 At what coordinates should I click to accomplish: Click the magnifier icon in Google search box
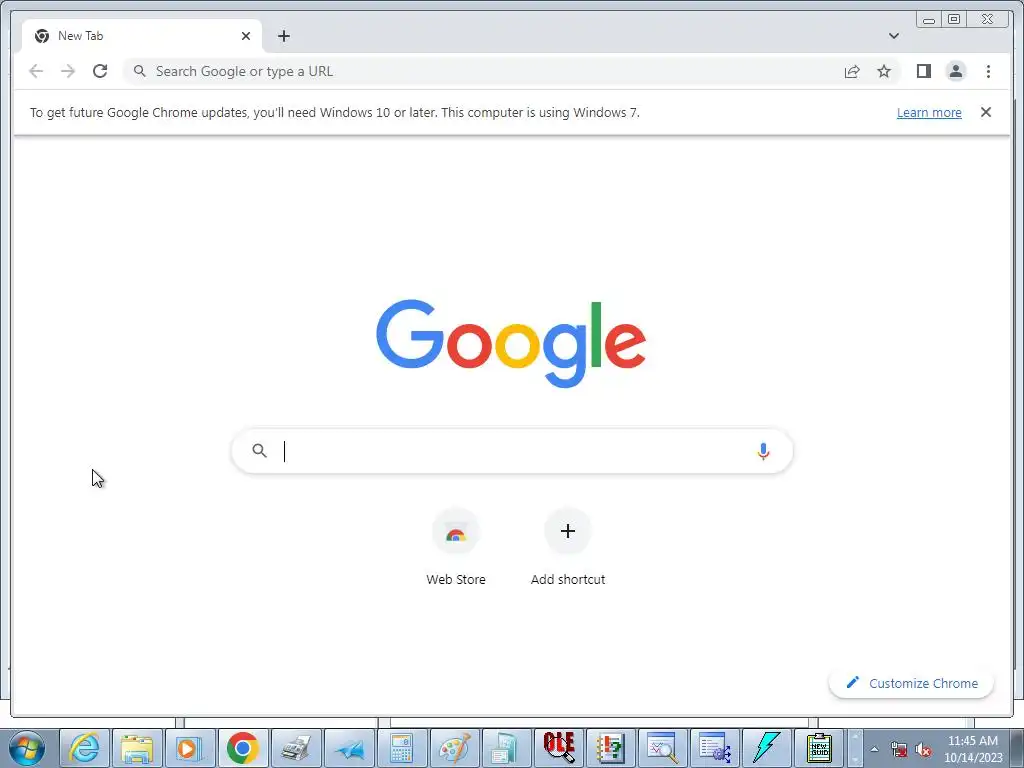[259, 451]
